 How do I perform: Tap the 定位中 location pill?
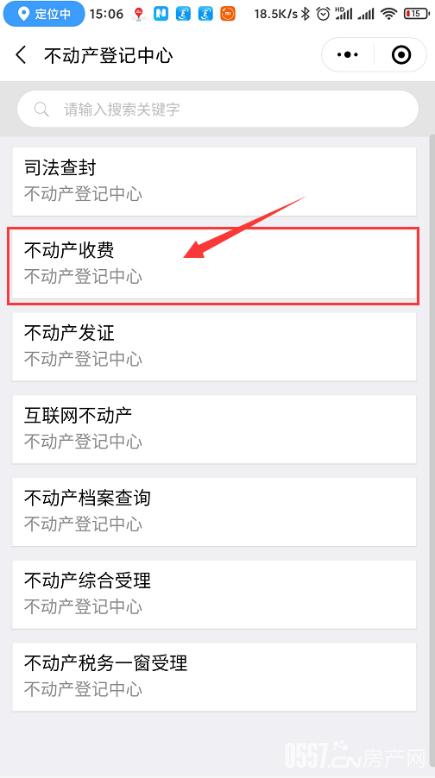44,14
